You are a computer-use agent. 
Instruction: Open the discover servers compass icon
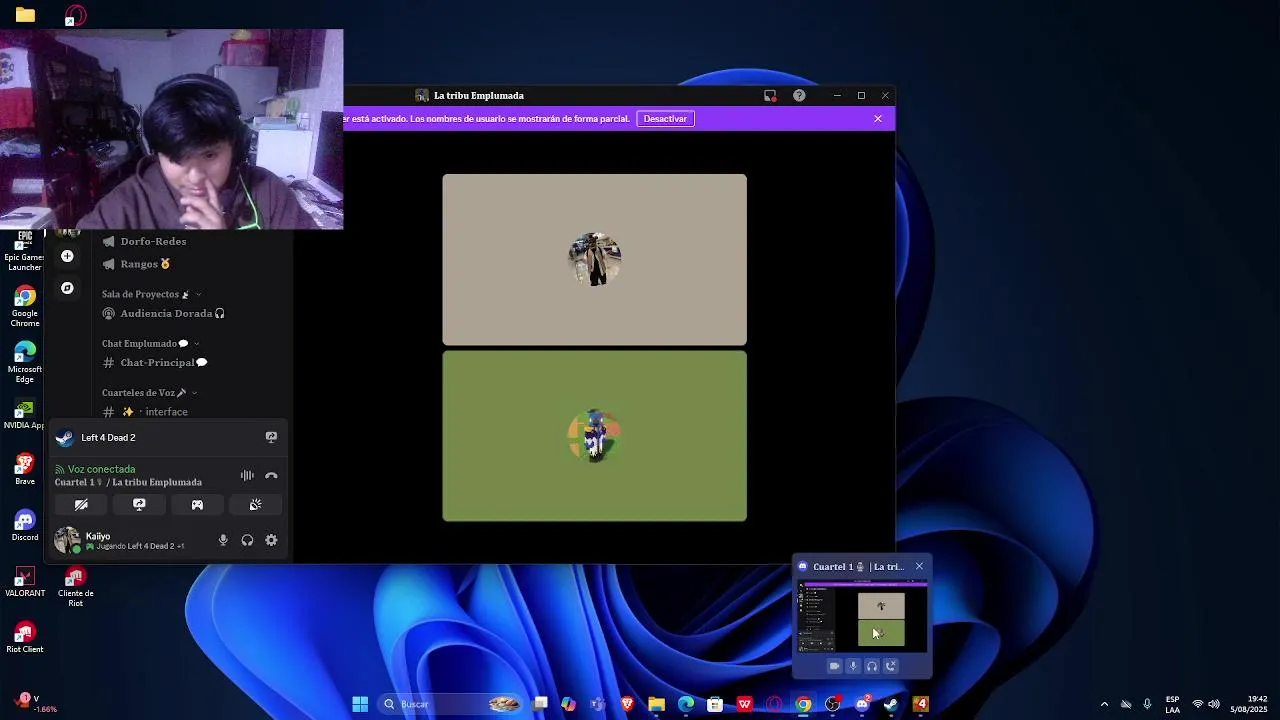pyautogui.click(x=67, y=288)
